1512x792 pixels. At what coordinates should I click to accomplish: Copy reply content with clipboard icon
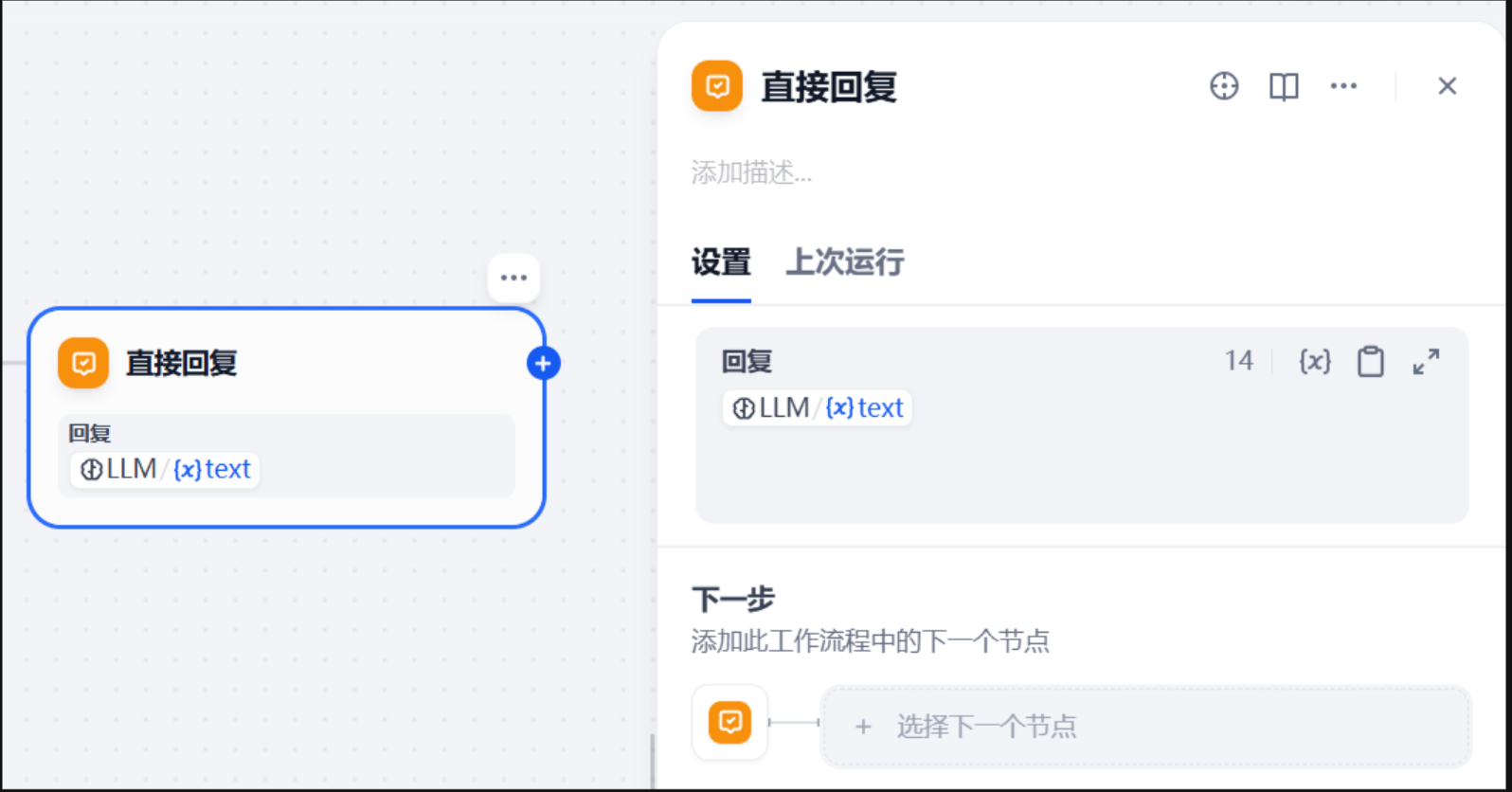point(1371,361)
